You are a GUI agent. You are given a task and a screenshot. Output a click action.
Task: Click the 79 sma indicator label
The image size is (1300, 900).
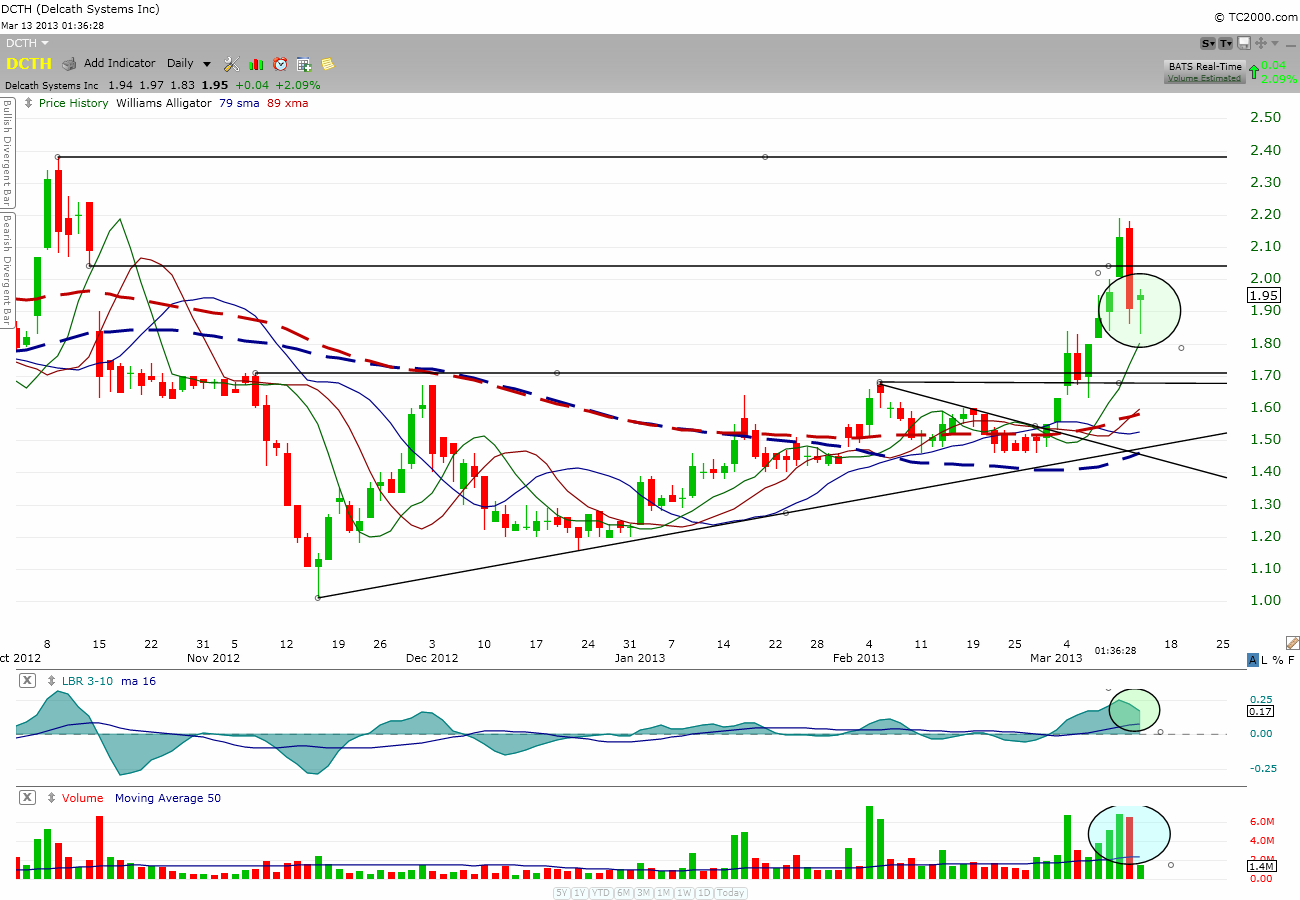[239, 103]
